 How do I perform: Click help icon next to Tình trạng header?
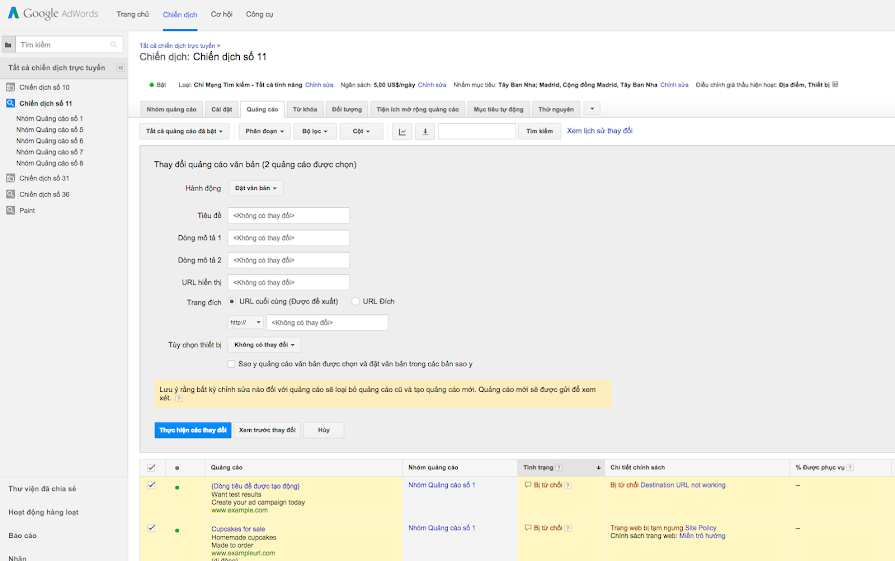click(x=559, y=467)
